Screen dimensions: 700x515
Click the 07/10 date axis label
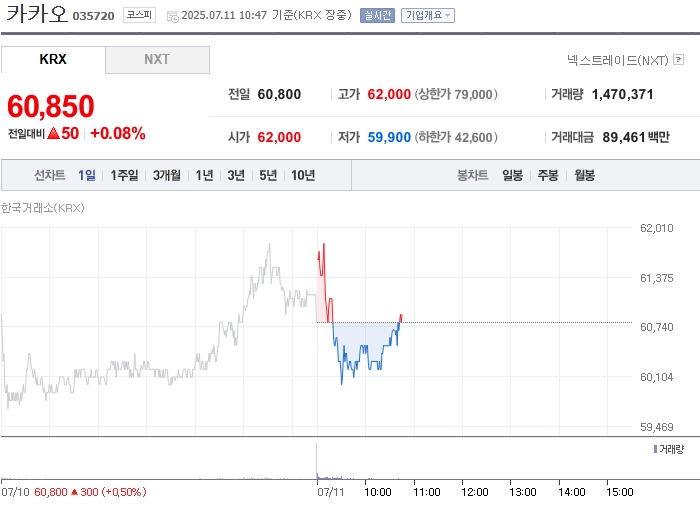[15, 492]
